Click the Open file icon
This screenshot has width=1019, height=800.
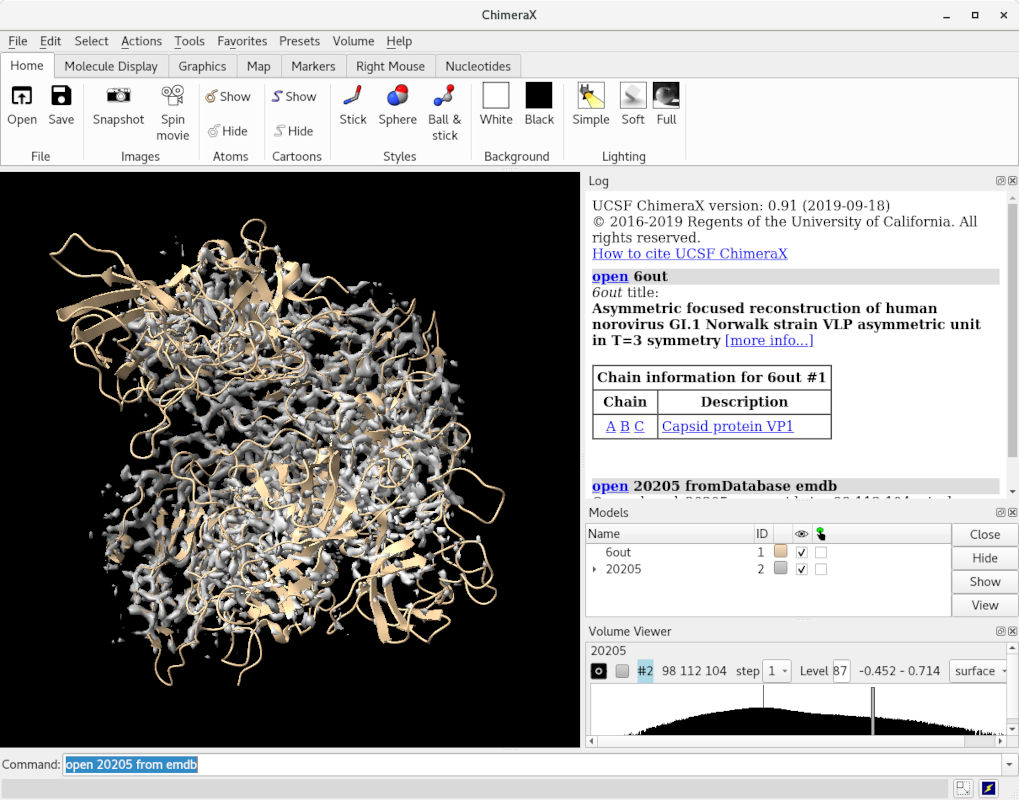(x=21, y=96)
